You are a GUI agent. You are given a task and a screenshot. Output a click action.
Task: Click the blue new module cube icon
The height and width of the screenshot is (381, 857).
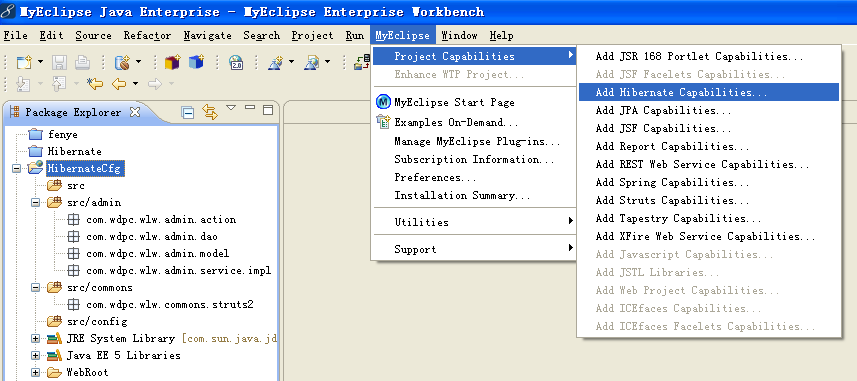(x=196, y=62)
